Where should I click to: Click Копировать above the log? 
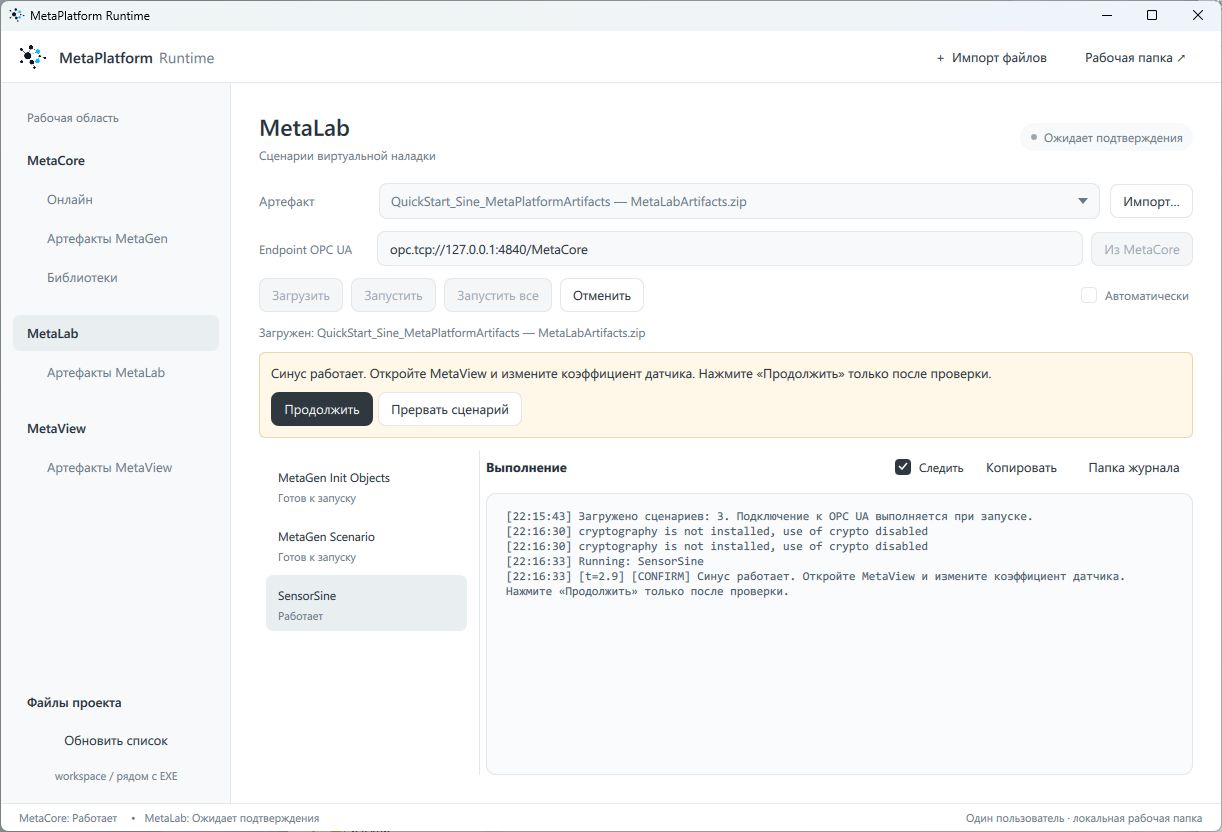pos(1021,467)
